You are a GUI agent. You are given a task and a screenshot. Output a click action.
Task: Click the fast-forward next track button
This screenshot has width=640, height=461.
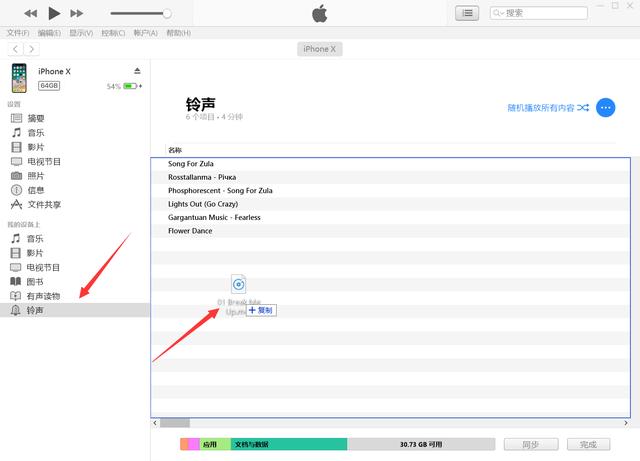click(x=76, y=13)
